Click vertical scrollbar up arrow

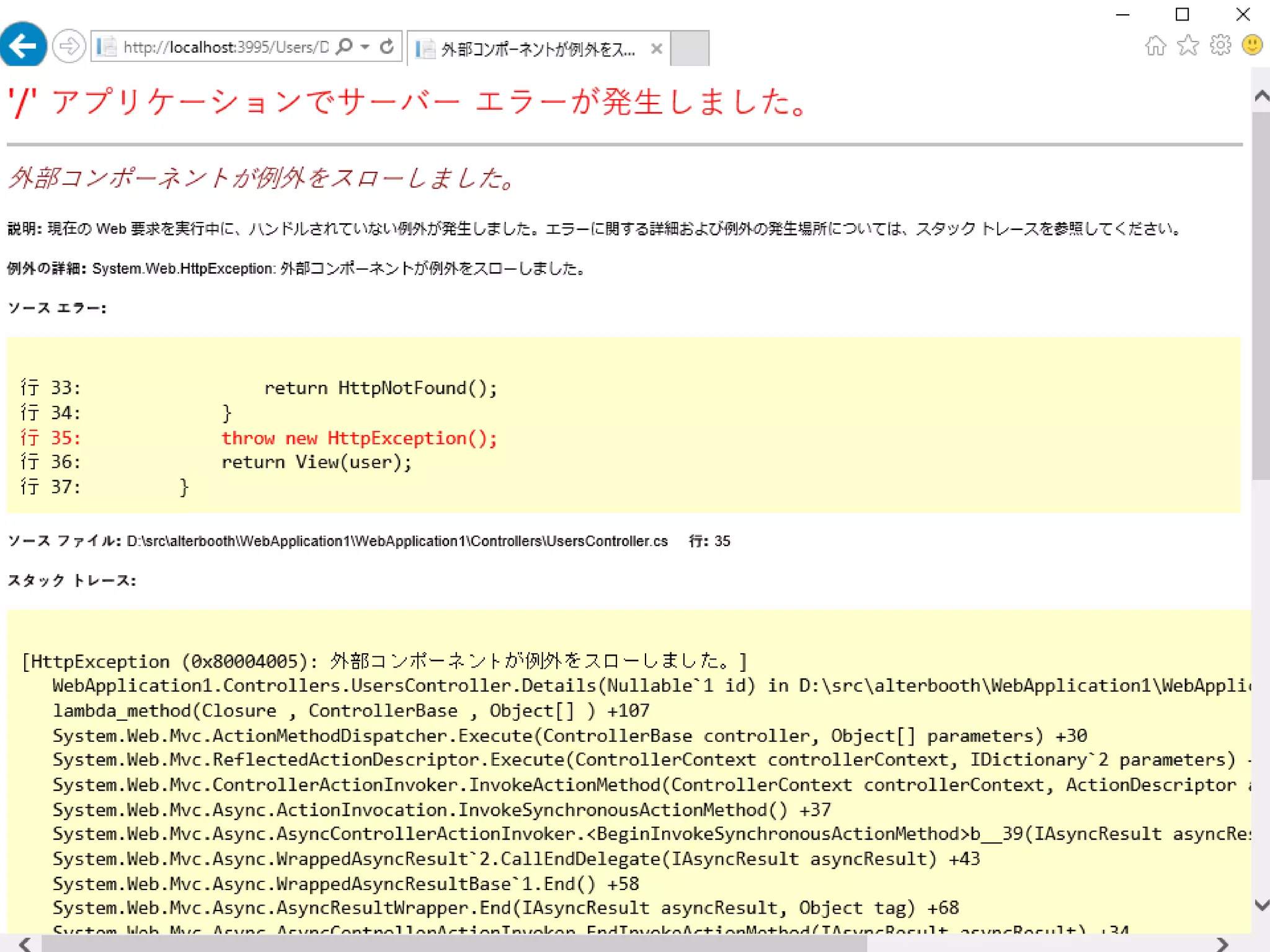[x=1261, y=95]
